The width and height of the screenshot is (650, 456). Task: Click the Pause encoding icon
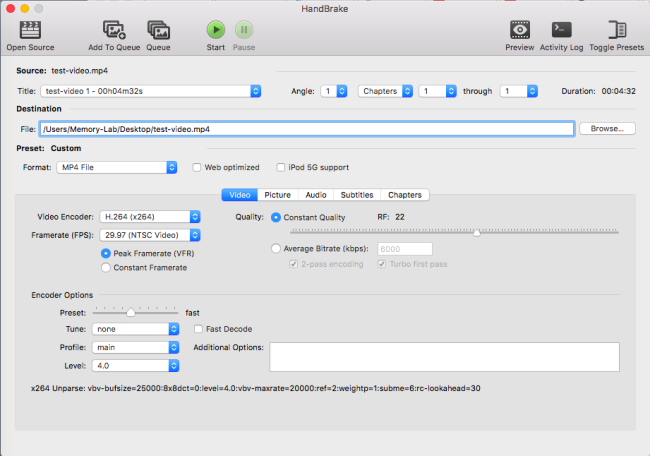pyautogui.click(x=244, y=29)
